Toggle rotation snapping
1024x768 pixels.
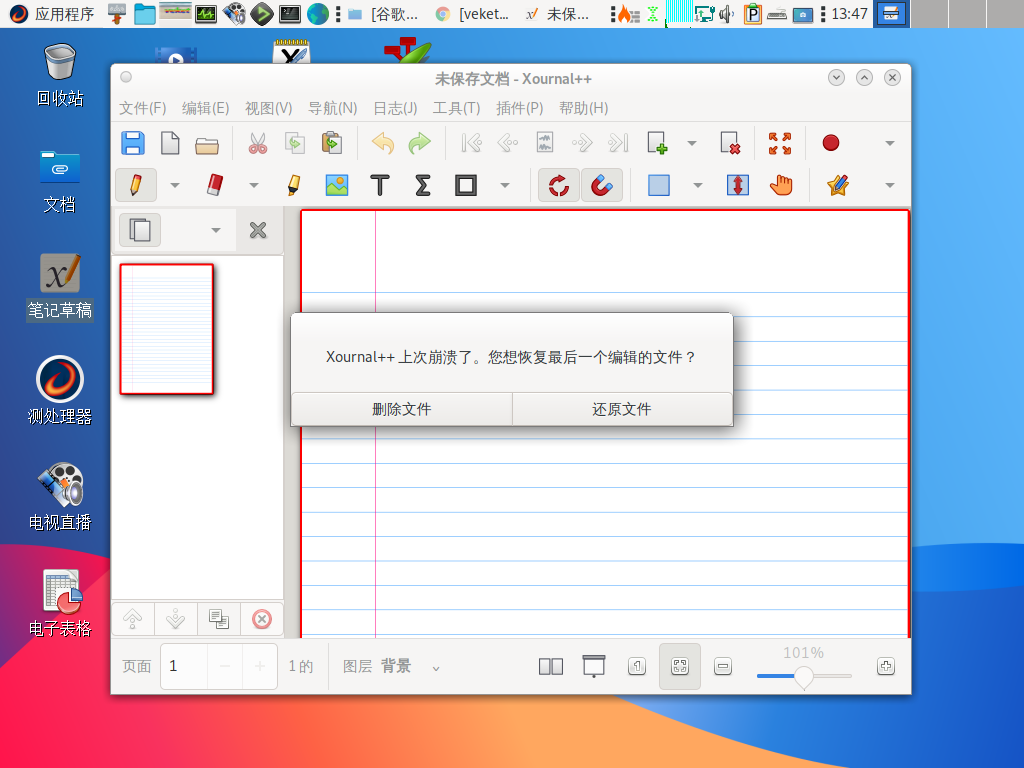coord(558,185)
